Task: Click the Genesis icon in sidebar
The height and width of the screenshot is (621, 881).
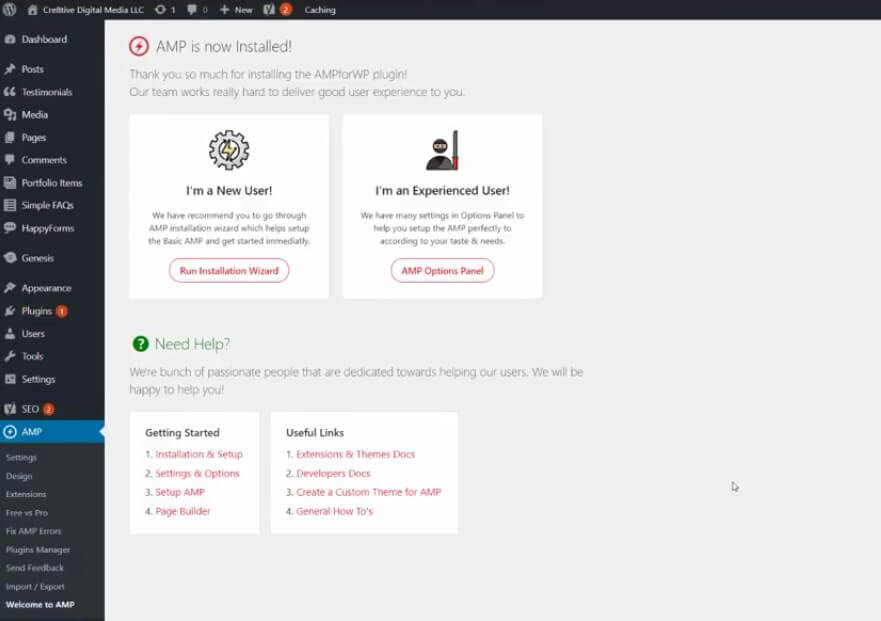Action: (10, 258)
